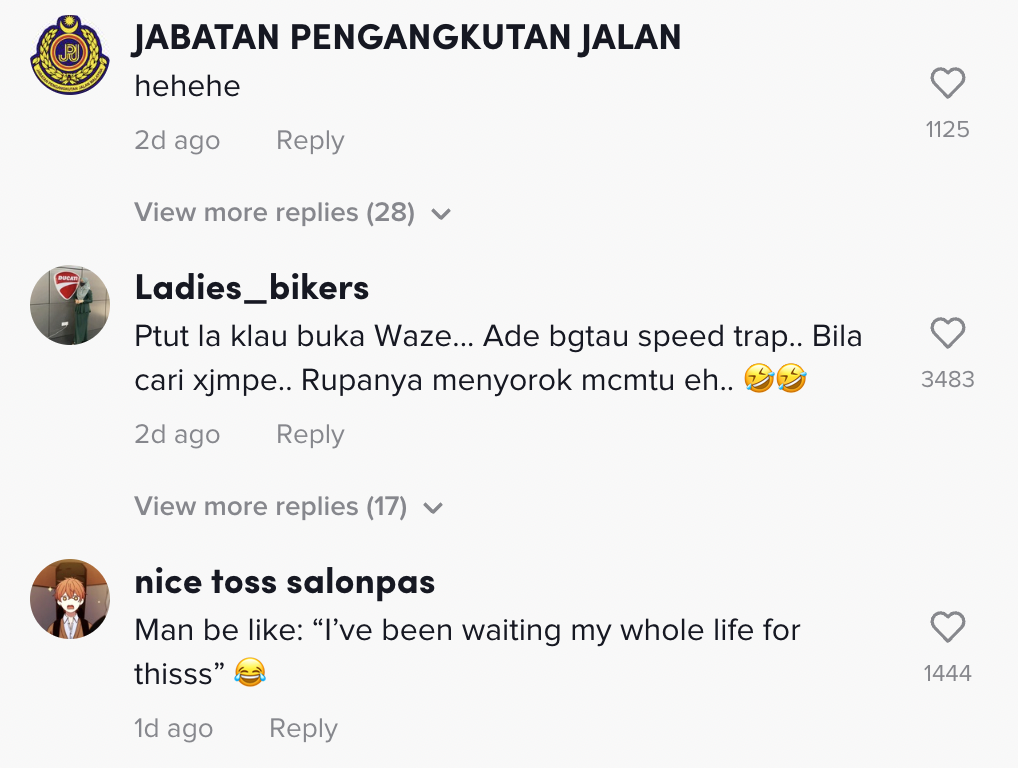This screenshot has width=1018, height=768.
Task: Click the 1d ago timestamp
Action: point(173,729)
